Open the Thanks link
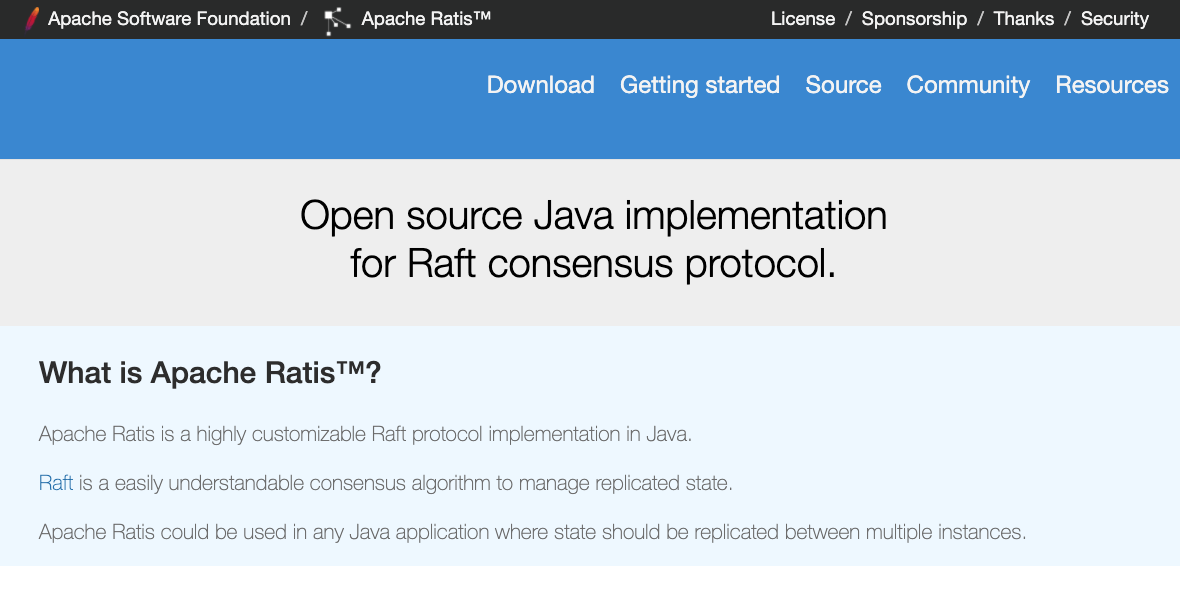This screenshot has width=1180, height=590. pyautogui.click(x=1023, y=19)
